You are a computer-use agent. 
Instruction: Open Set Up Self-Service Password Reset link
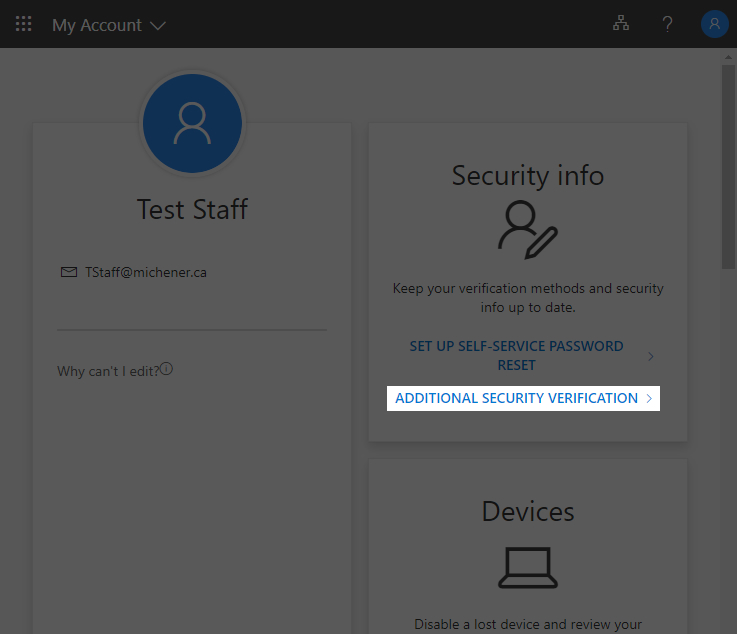click(516, 355)
